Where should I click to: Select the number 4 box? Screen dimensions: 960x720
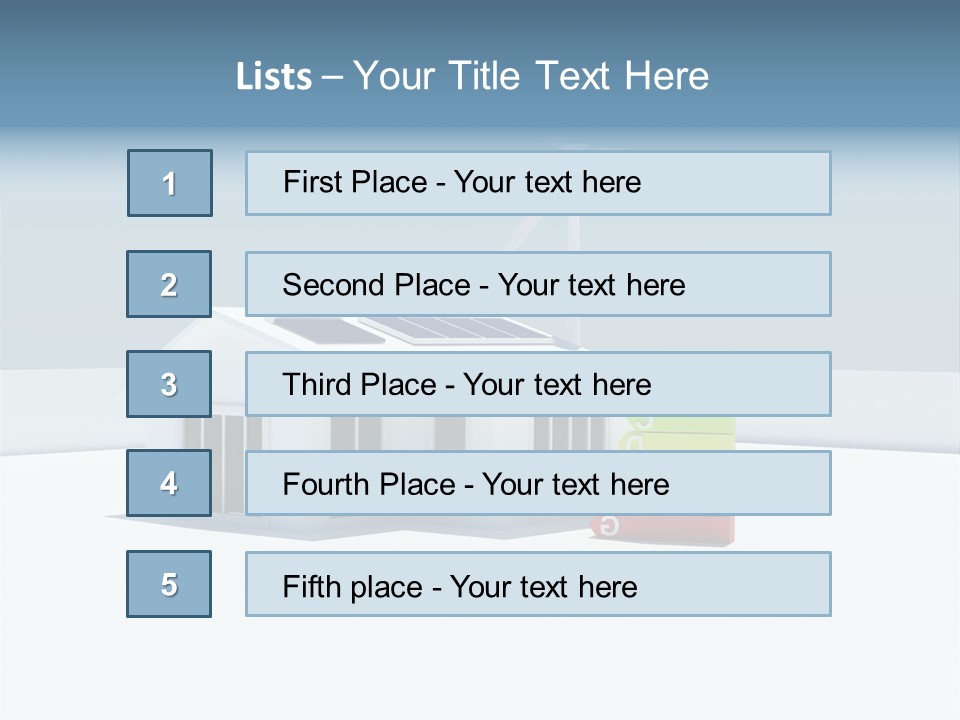pos(169,483)
